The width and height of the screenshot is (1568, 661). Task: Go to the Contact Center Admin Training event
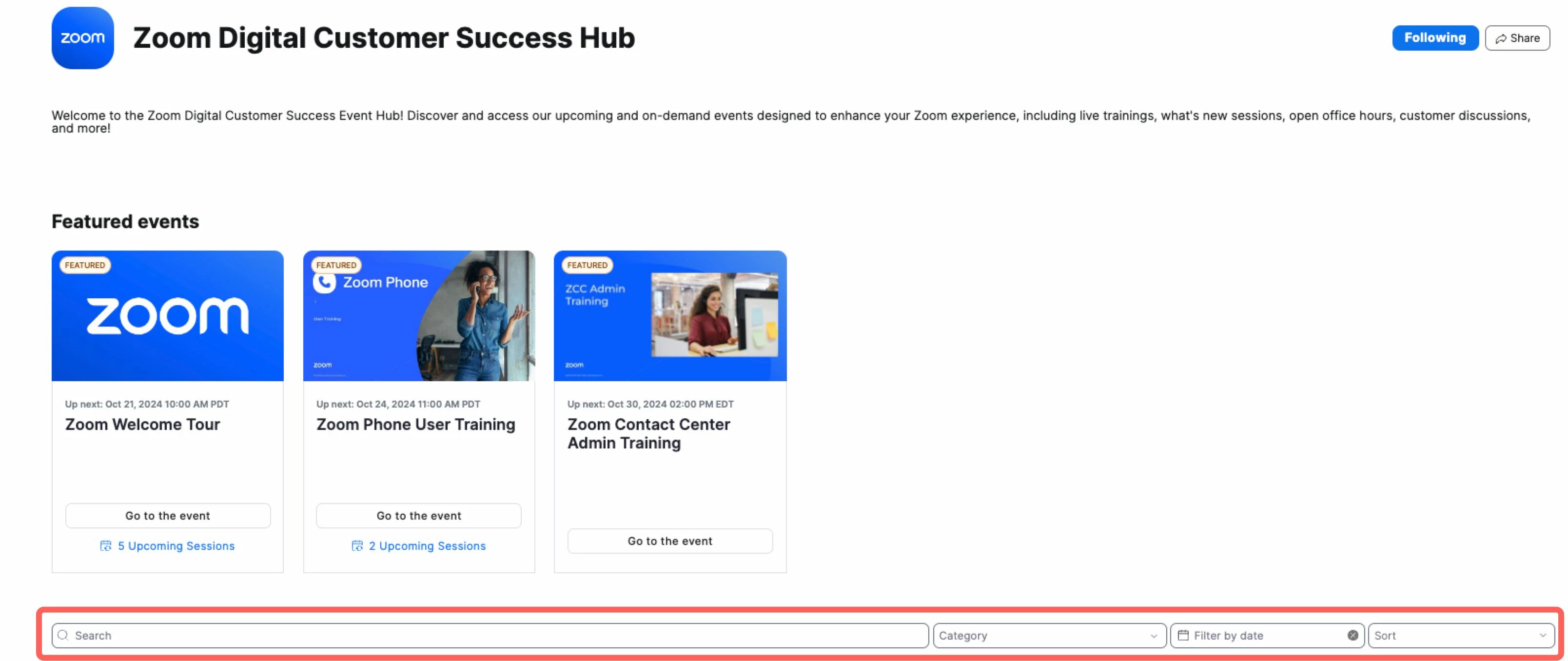click(x=669, y=541)
